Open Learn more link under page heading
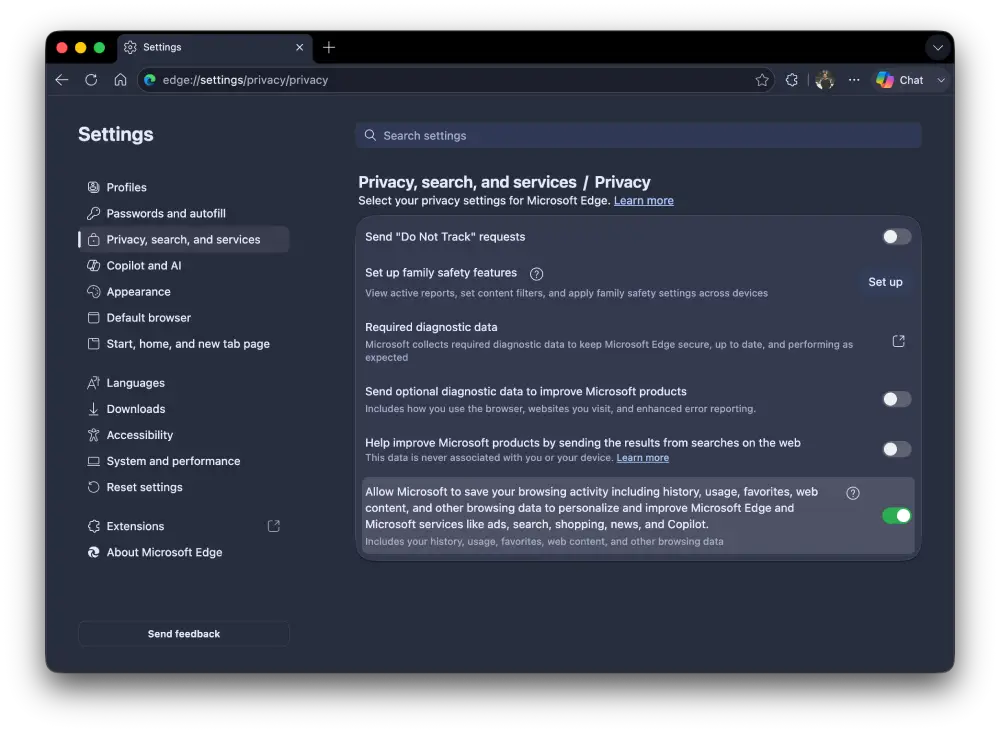The width and height of the screenshot is (1000, 733). coord(643,200)
